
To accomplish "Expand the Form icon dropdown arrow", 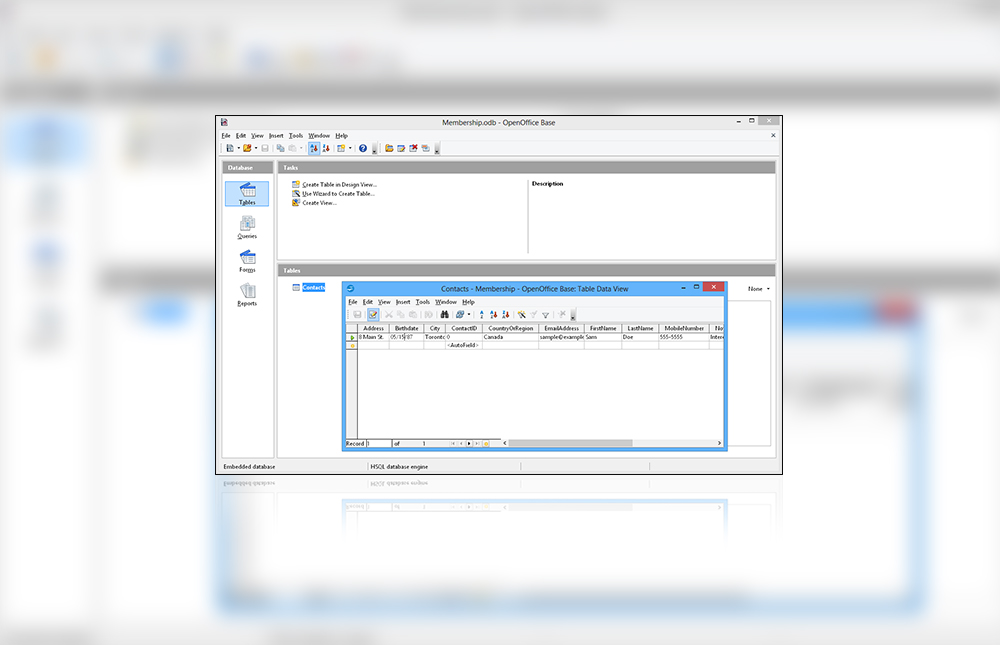I will [x=350, y=148].
